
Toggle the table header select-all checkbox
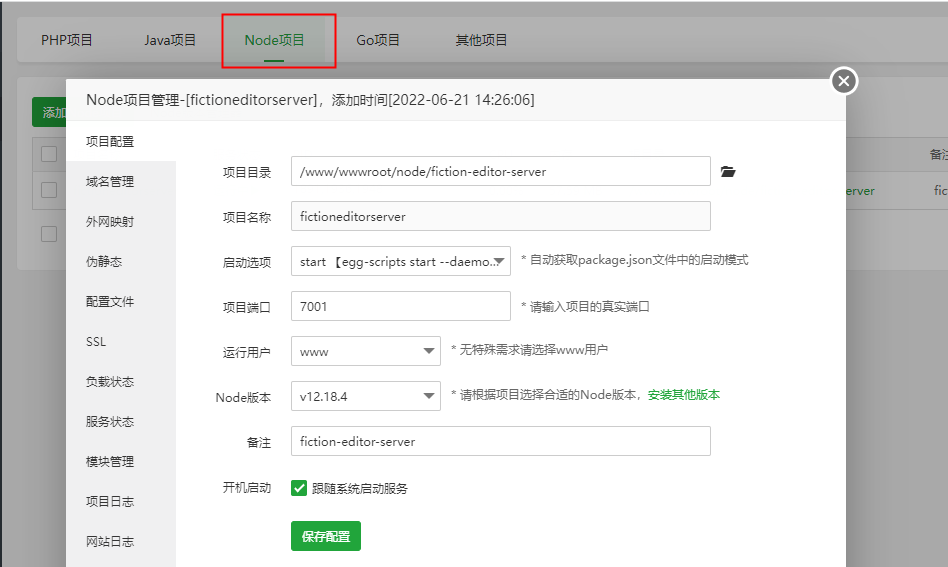(x=49, y=153)
